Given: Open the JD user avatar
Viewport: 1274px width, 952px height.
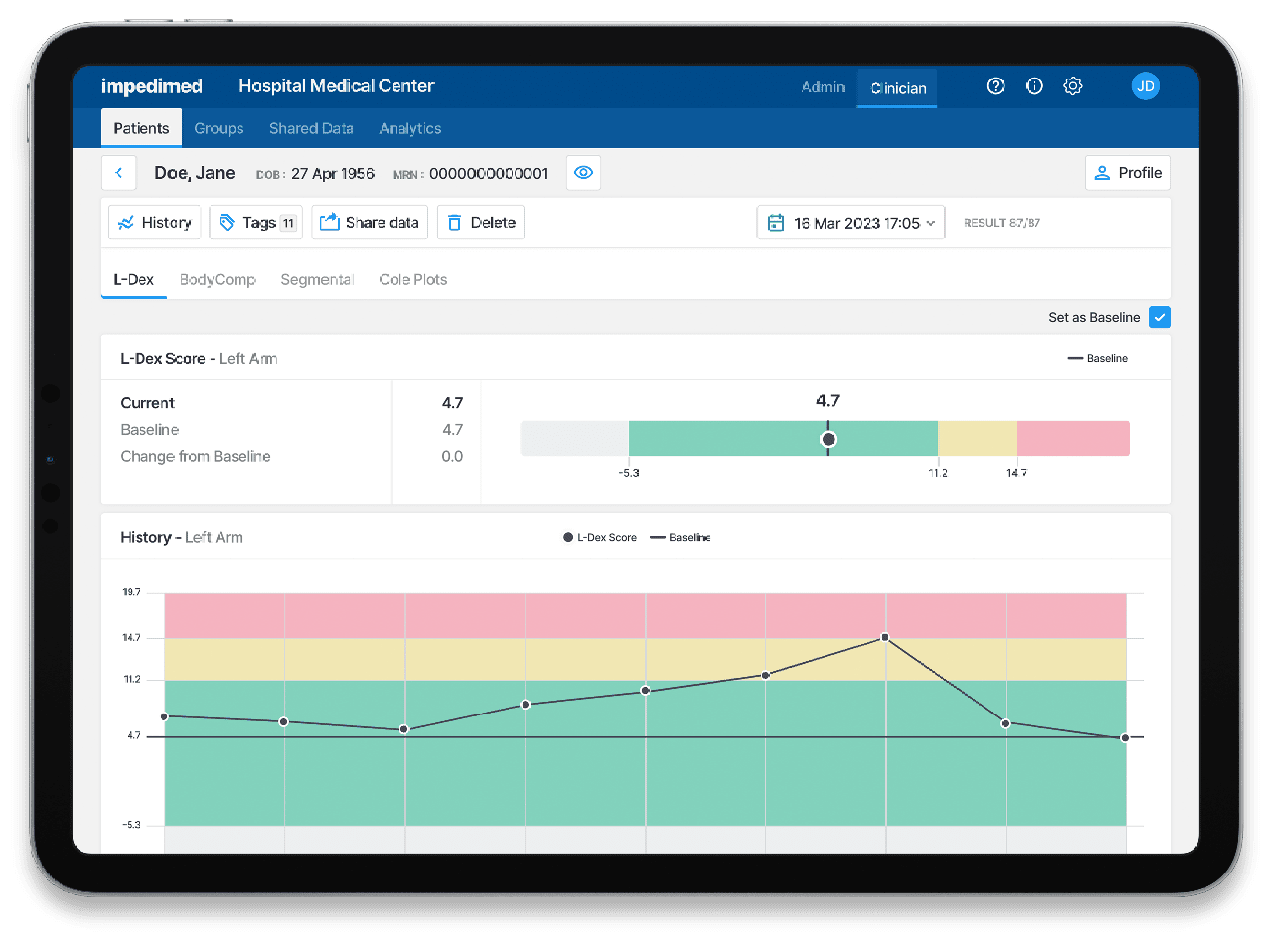Looking at the screenshot, I should click(1146, 86).
